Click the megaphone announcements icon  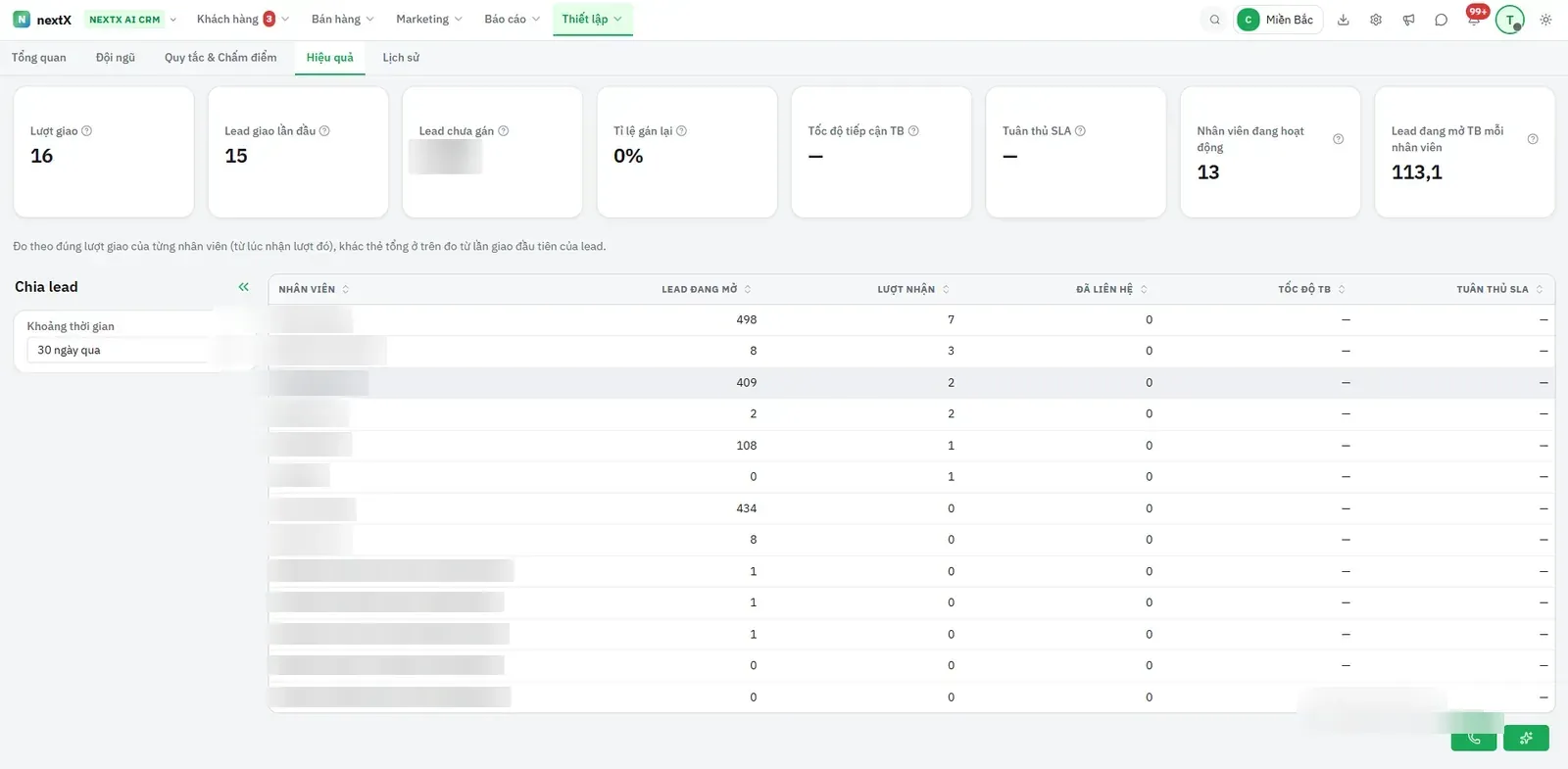1408,20
